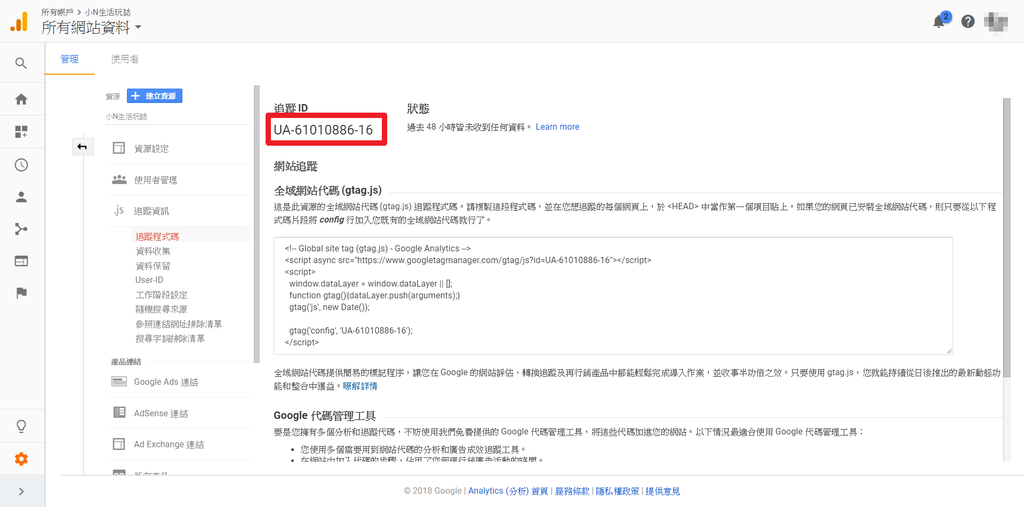Click the 所有帳戶 breadcrumb
Screen dimensions: 1024x507
click(57, 12)
